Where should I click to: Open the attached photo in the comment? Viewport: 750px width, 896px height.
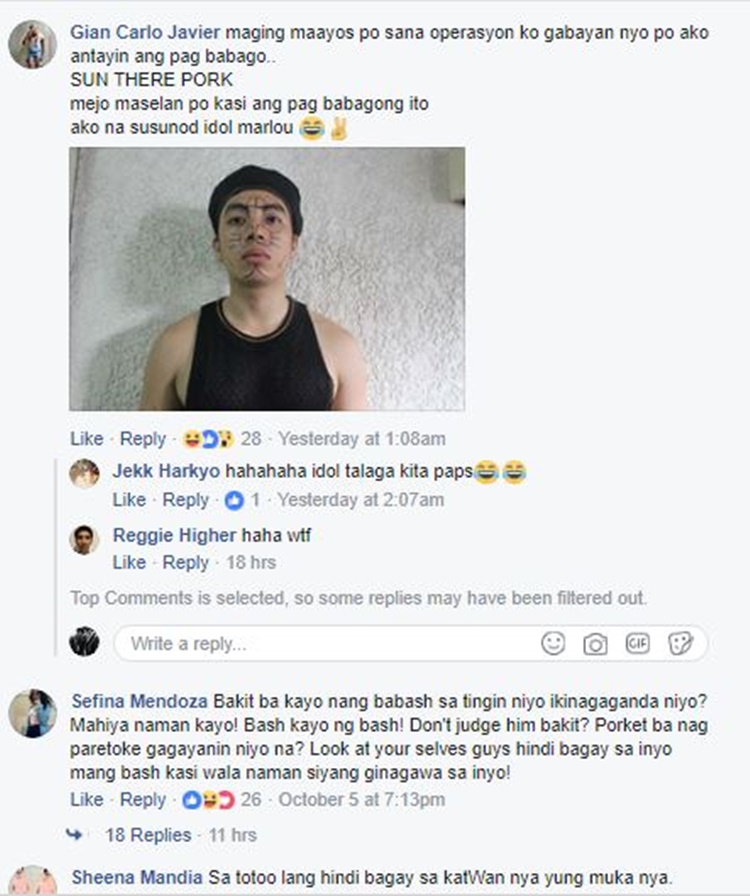[x=267, y=279]
